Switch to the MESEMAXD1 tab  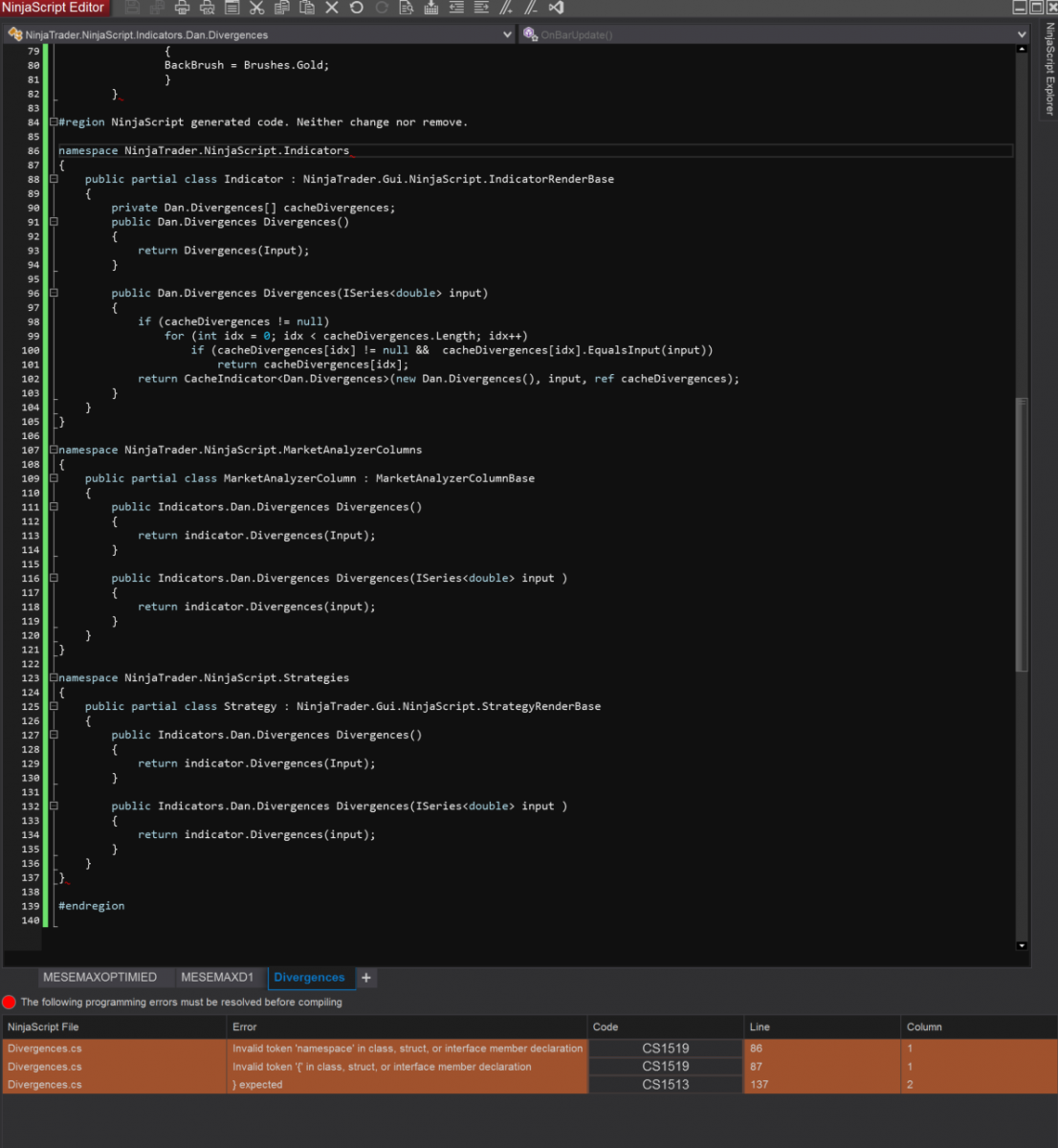click(217, 978)
